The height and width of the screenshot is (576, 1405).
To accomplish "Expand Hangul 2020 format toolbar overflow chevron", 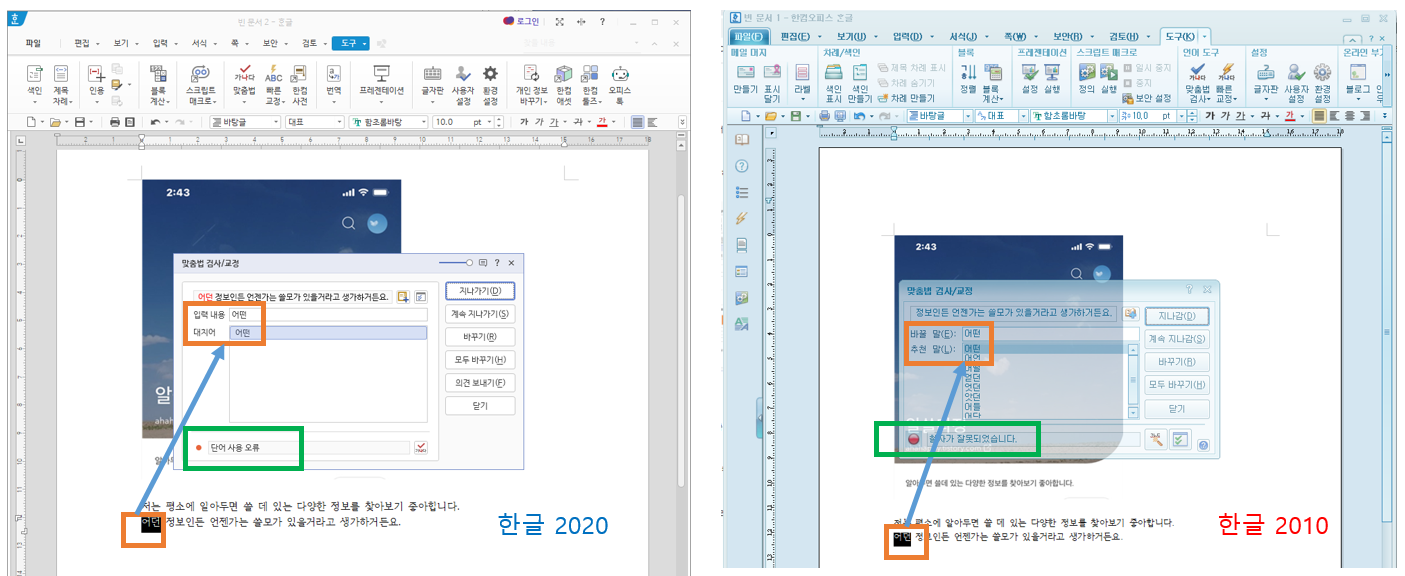I will 682,122.
